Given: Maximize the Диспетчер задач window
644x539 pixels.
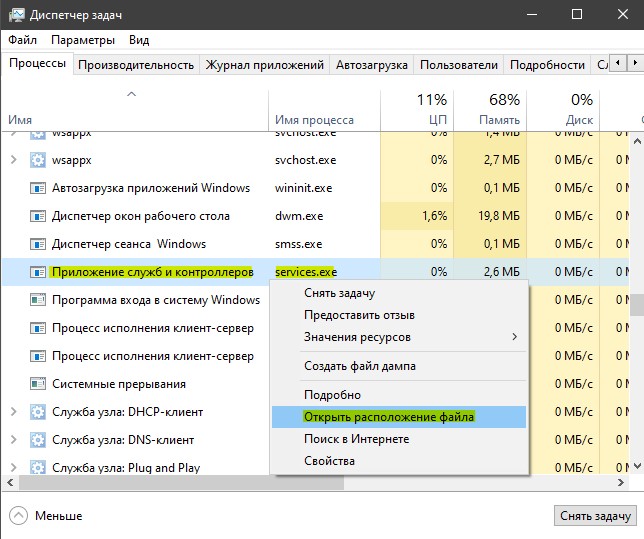Looking at the screenshot, I should (x=577, y=15).
